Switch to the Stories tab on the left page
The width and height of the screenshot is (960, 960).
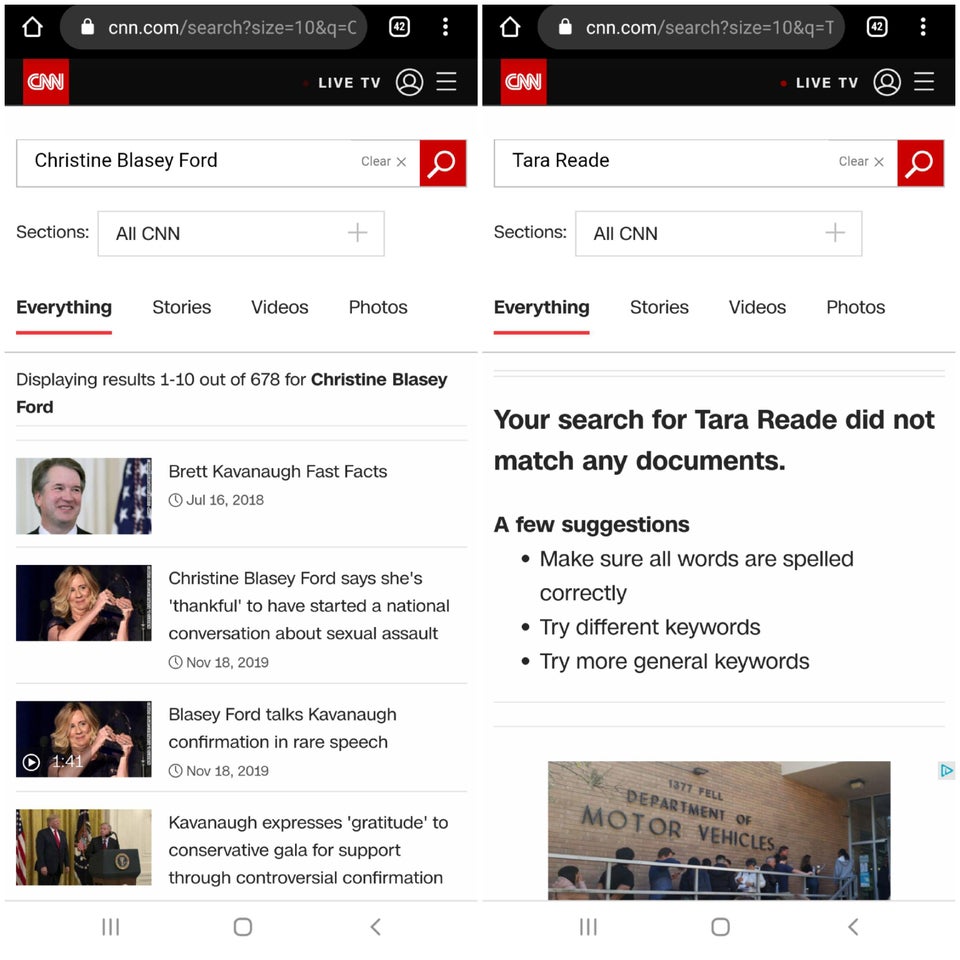[x=182, y=307]
